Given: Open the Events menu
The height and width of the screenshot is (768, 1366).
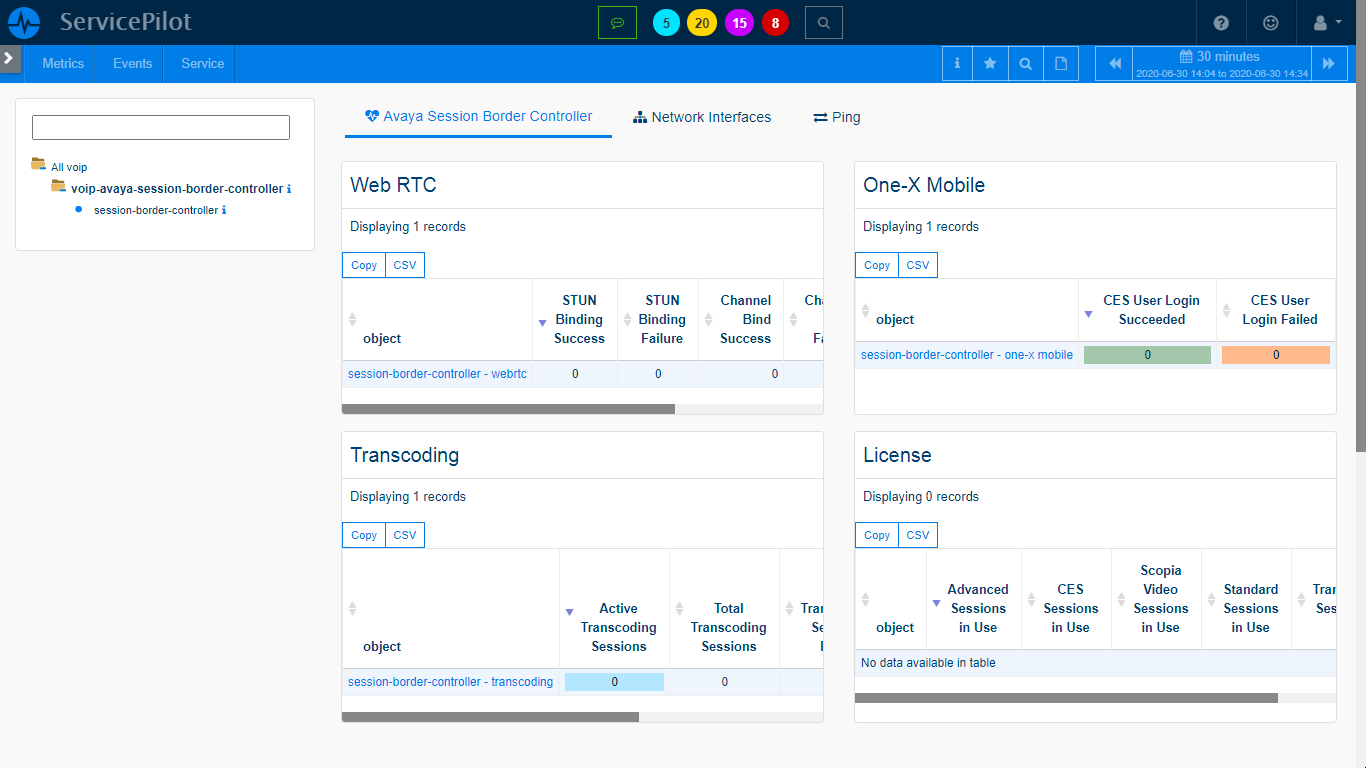Looking at the screenshot, I should click(x=132, y=63).
